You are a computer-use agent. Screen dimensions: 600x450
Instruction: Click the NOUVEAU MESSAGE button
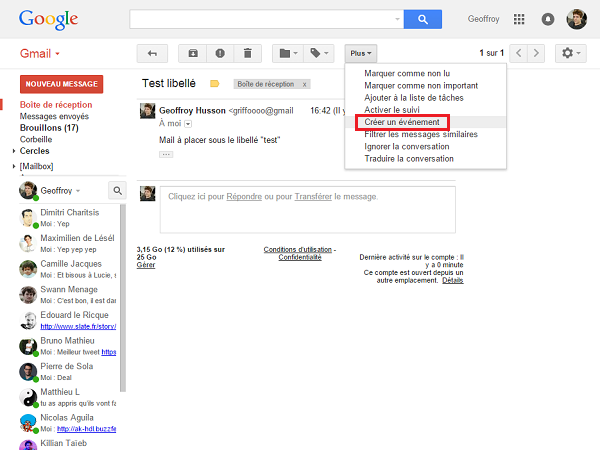coord(62,84)
